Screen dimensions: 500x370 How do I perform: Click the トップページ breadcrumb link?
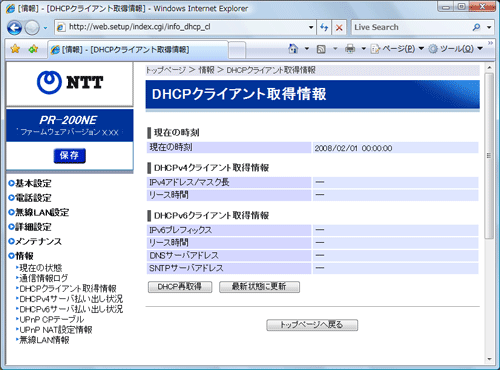click(x=166, y=70)
